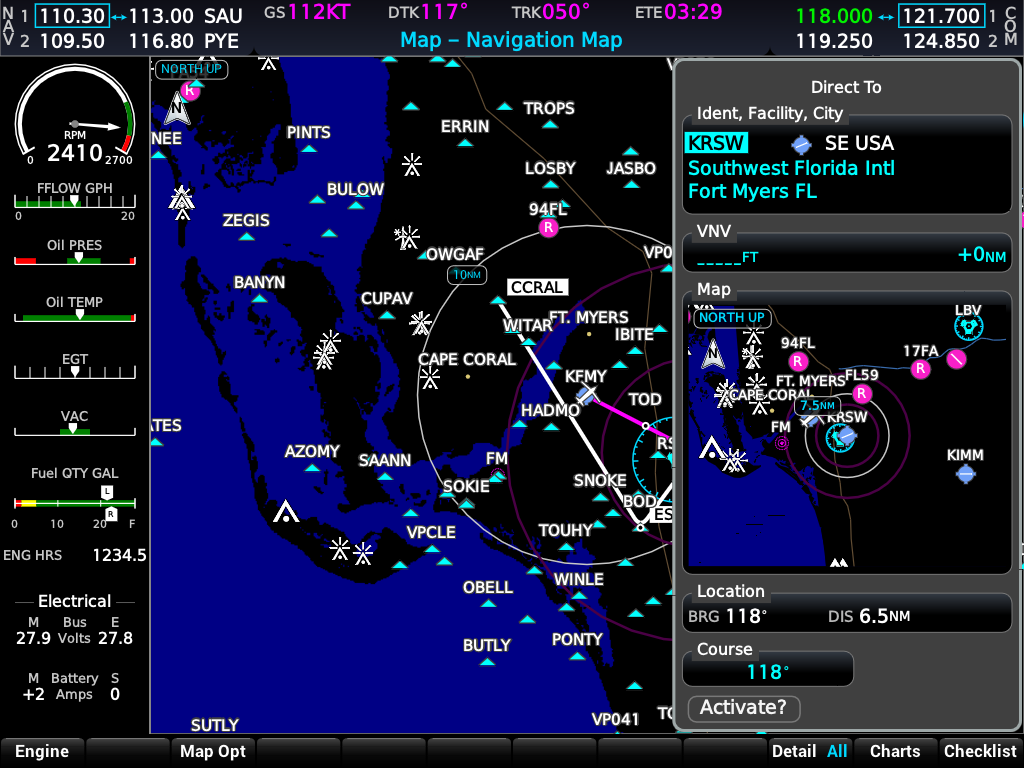Select the 94FL icon in Direct To map
The image size is (1024, 768).
[797, 361]
